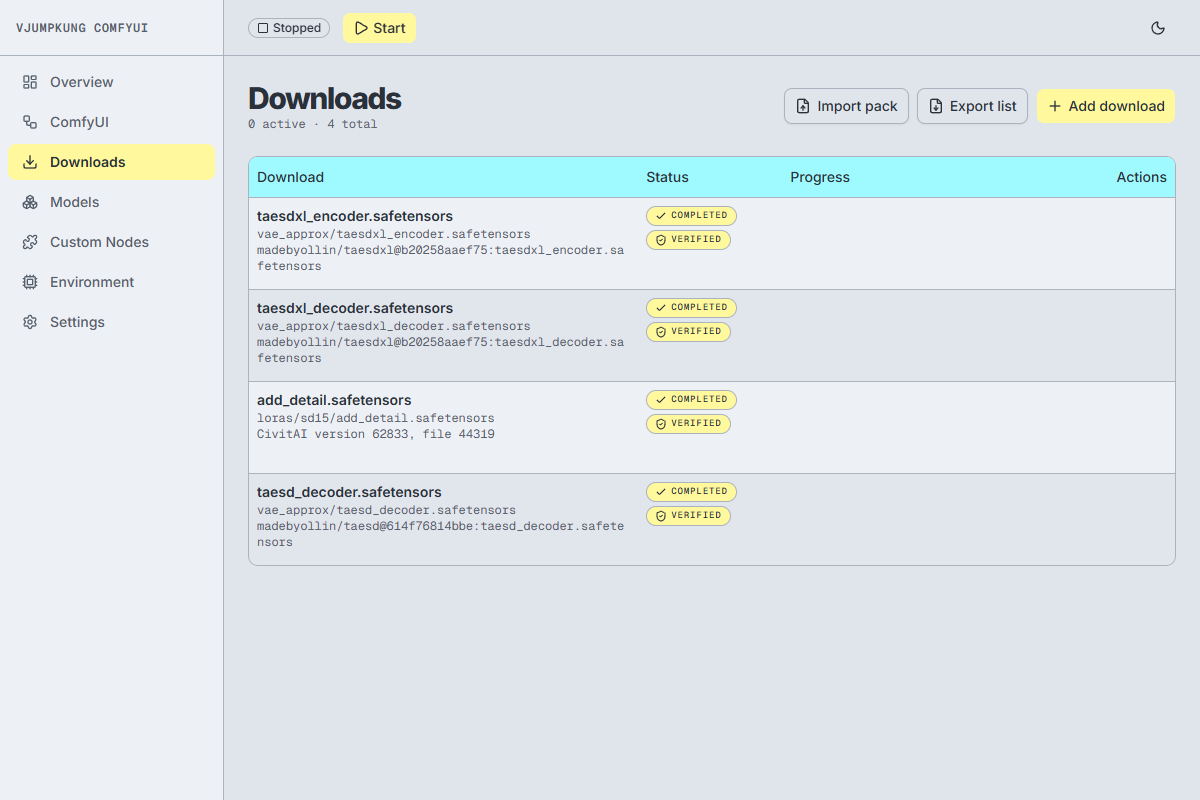Open the Models page
This screenshot has width=1200, height=800.
(111, 202)
